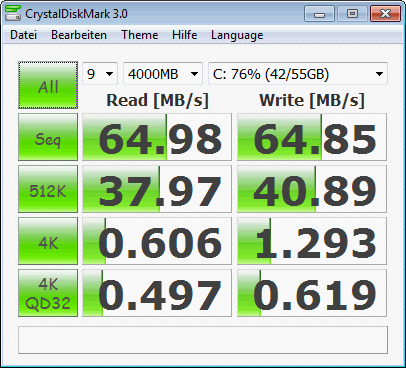Click the 512K write value 40.89
Screen dimensions: 406x368
(312, 189)
